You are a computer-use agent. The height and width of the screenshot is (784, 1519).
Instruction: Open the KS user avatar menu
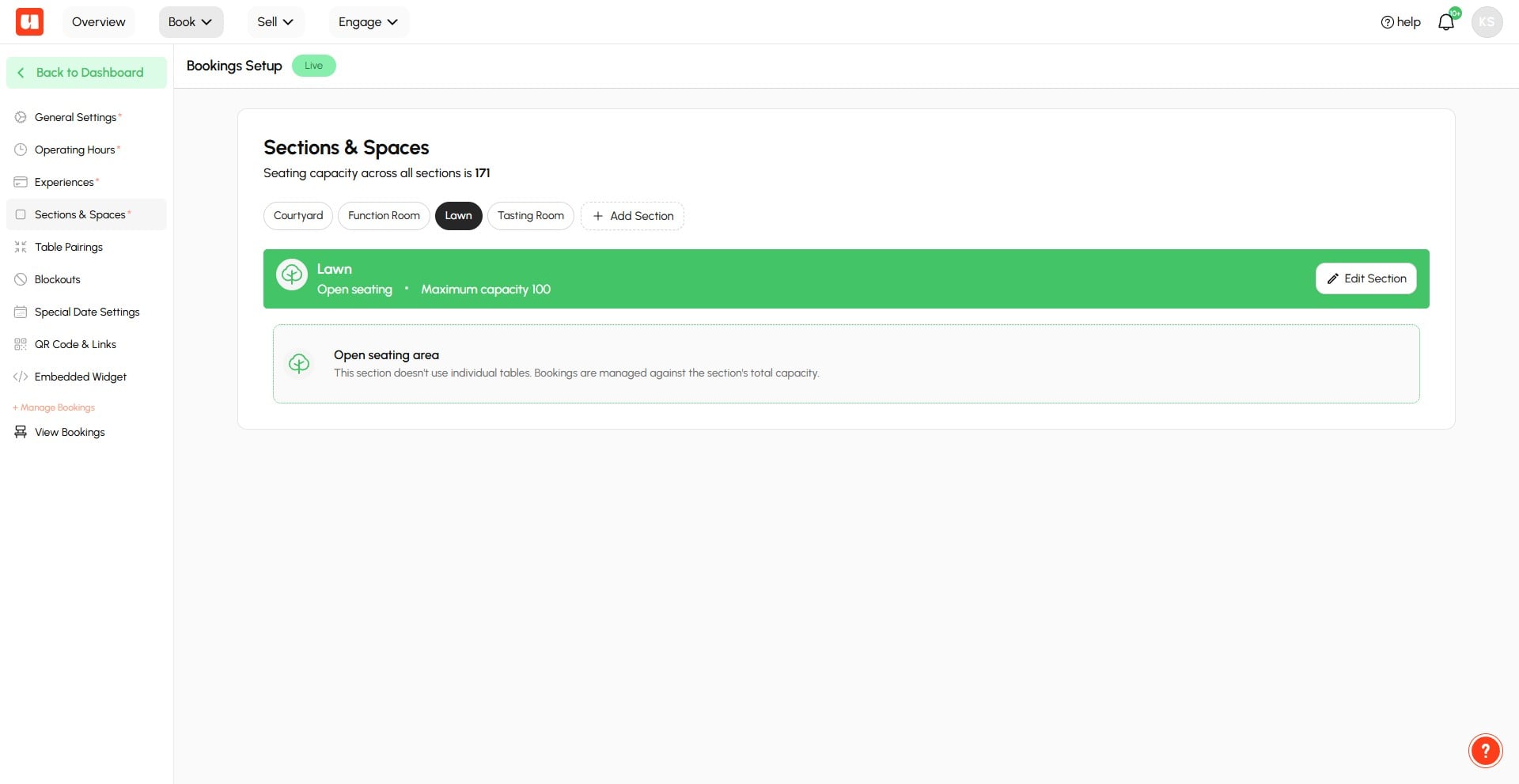pos(1487,22)
